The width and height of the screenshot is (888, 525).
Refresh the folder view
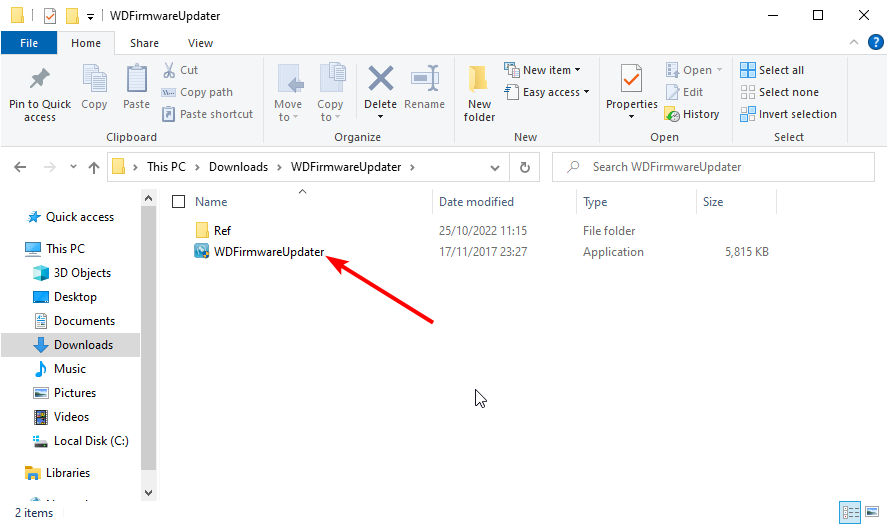tap(525, 168)
